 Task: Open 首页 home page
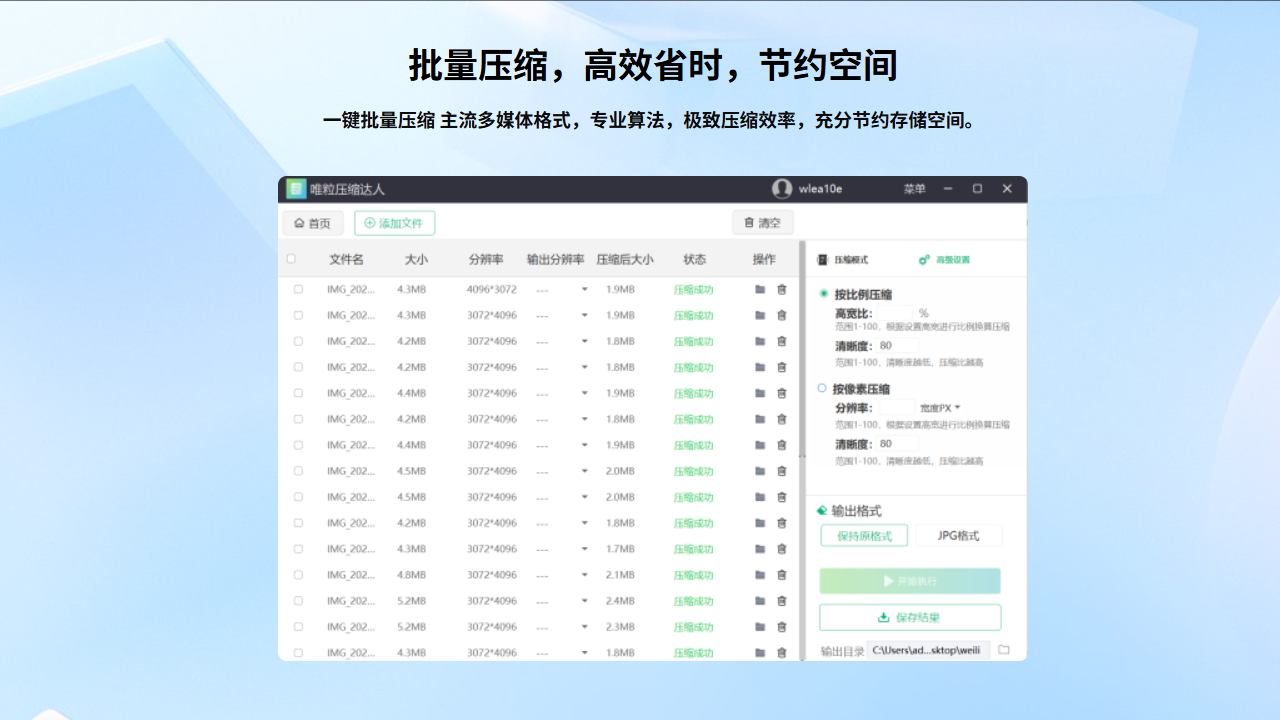(x=312, y=222)
